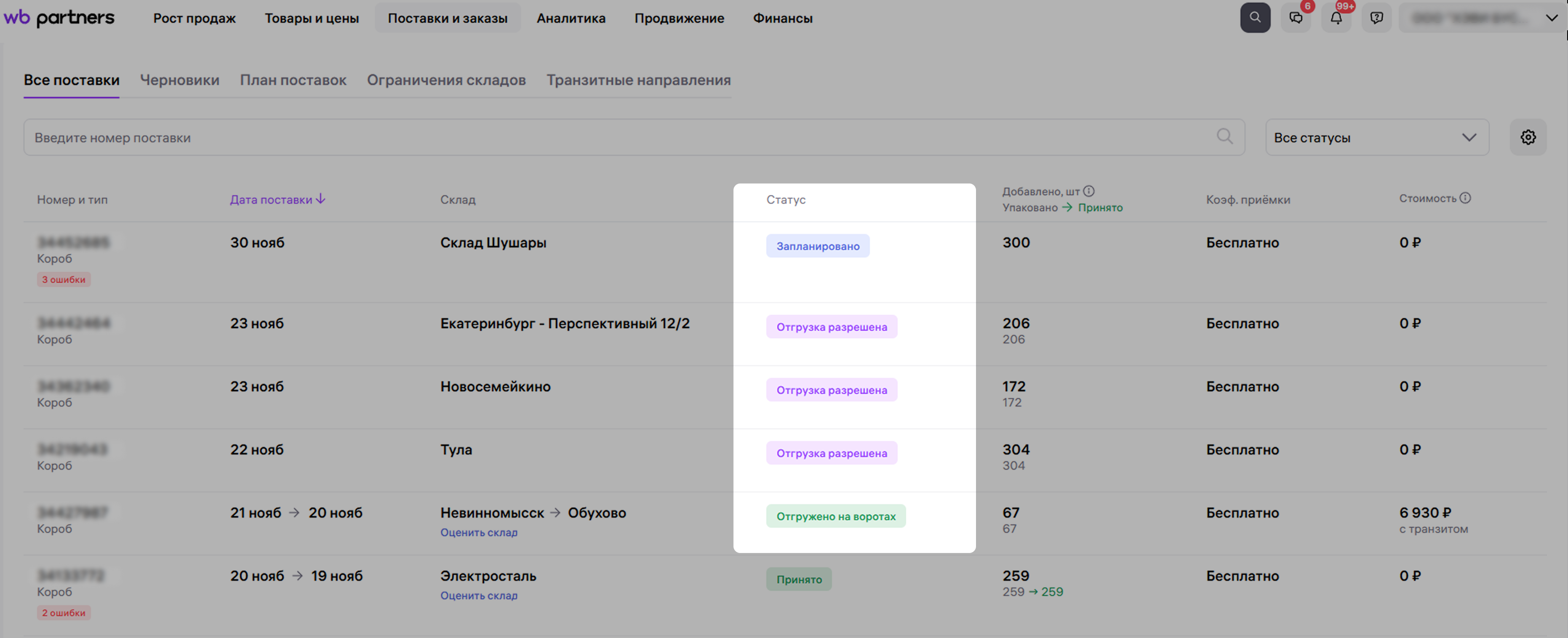Open the Аналитика menu
This screenshot has height=638, width=1568.
tap(571, 18)
